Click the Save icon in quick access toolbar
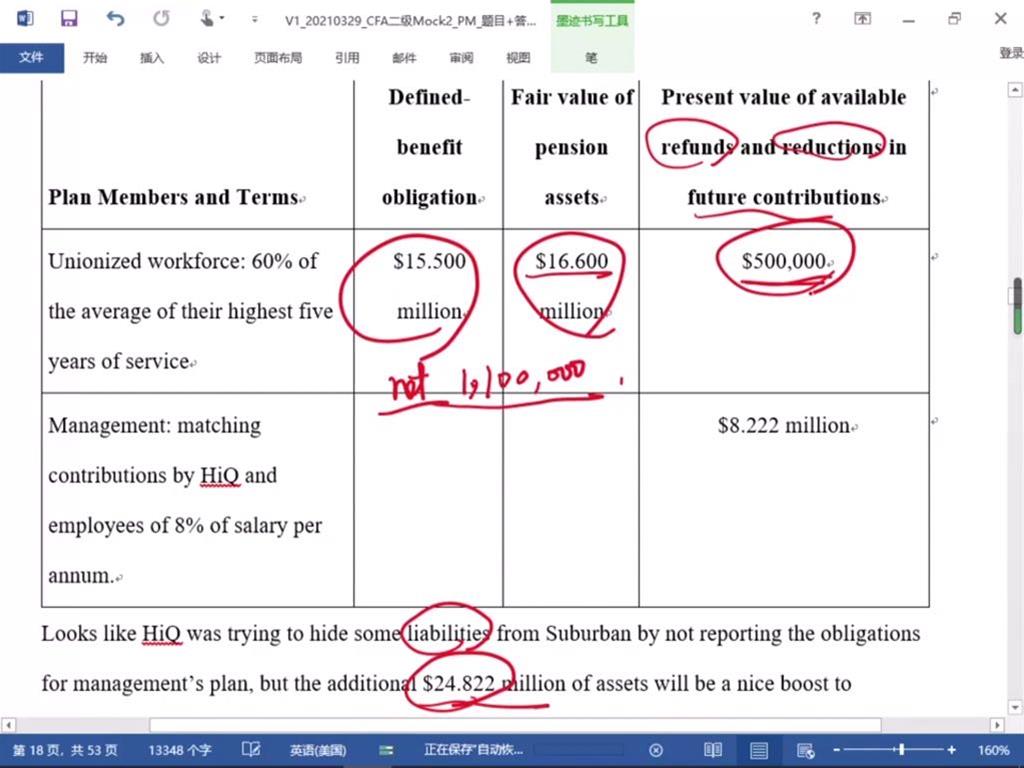Image resolution: width=1024 pixels, height=768 pixels. tap(69, 19)
